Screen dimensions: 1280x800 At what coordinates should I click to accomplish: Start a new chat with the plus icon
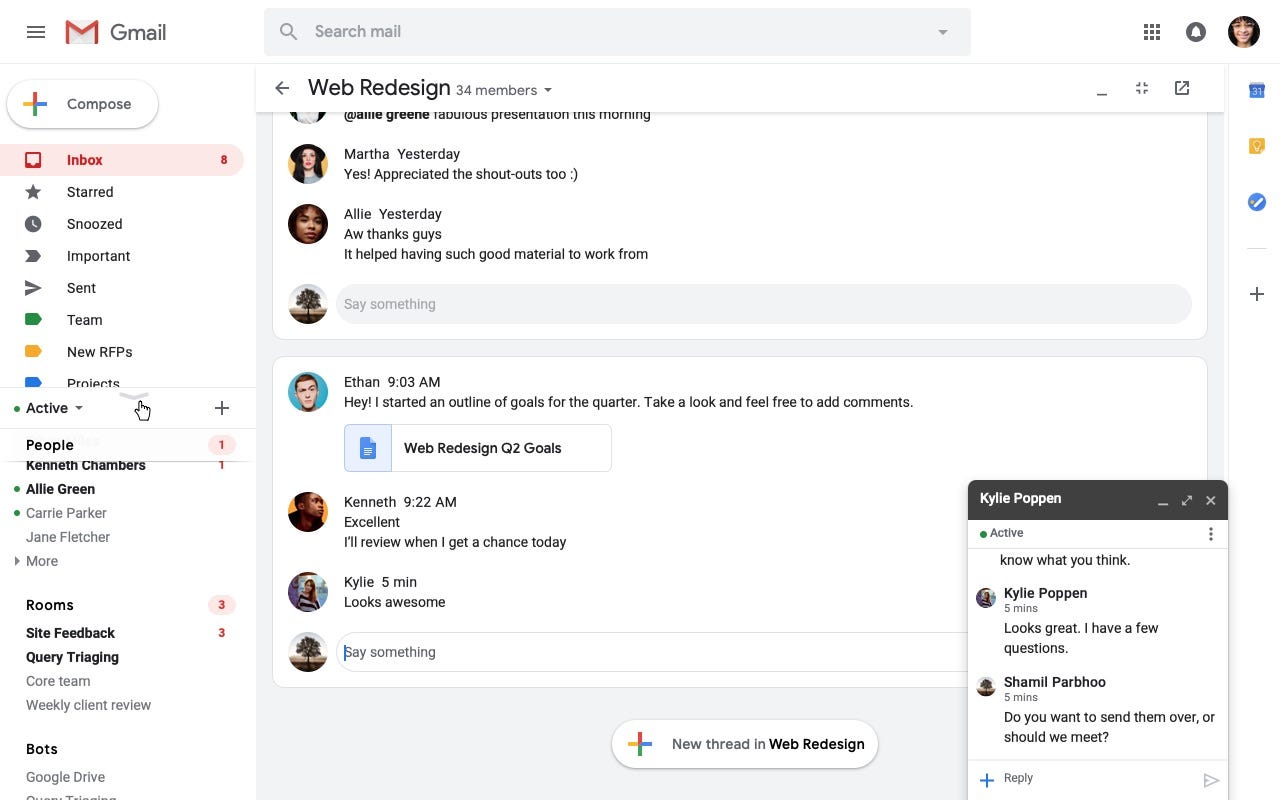(x=222, y=408)
